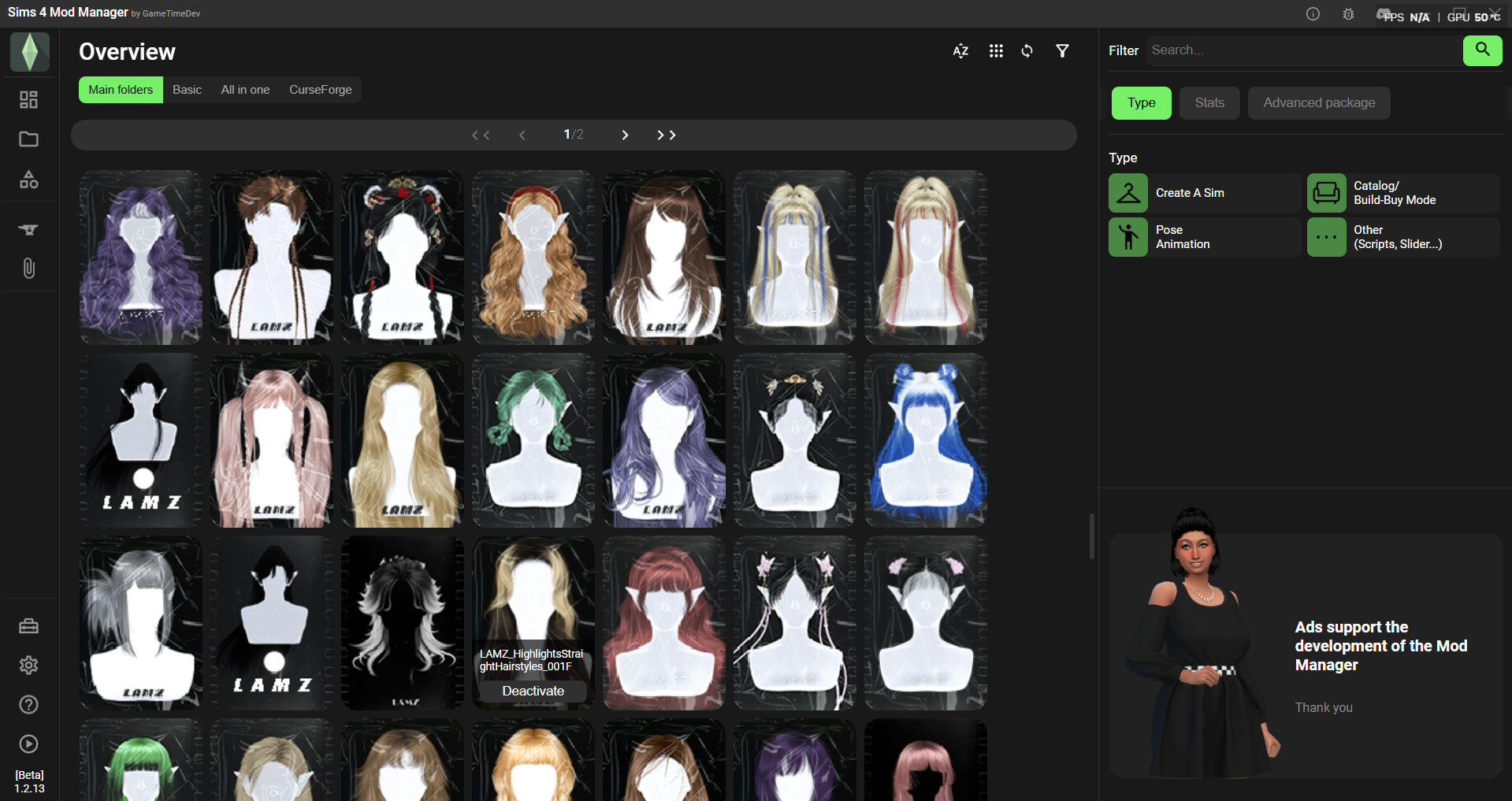Click the bug report icon in title bar

[x=1348, y=14]
